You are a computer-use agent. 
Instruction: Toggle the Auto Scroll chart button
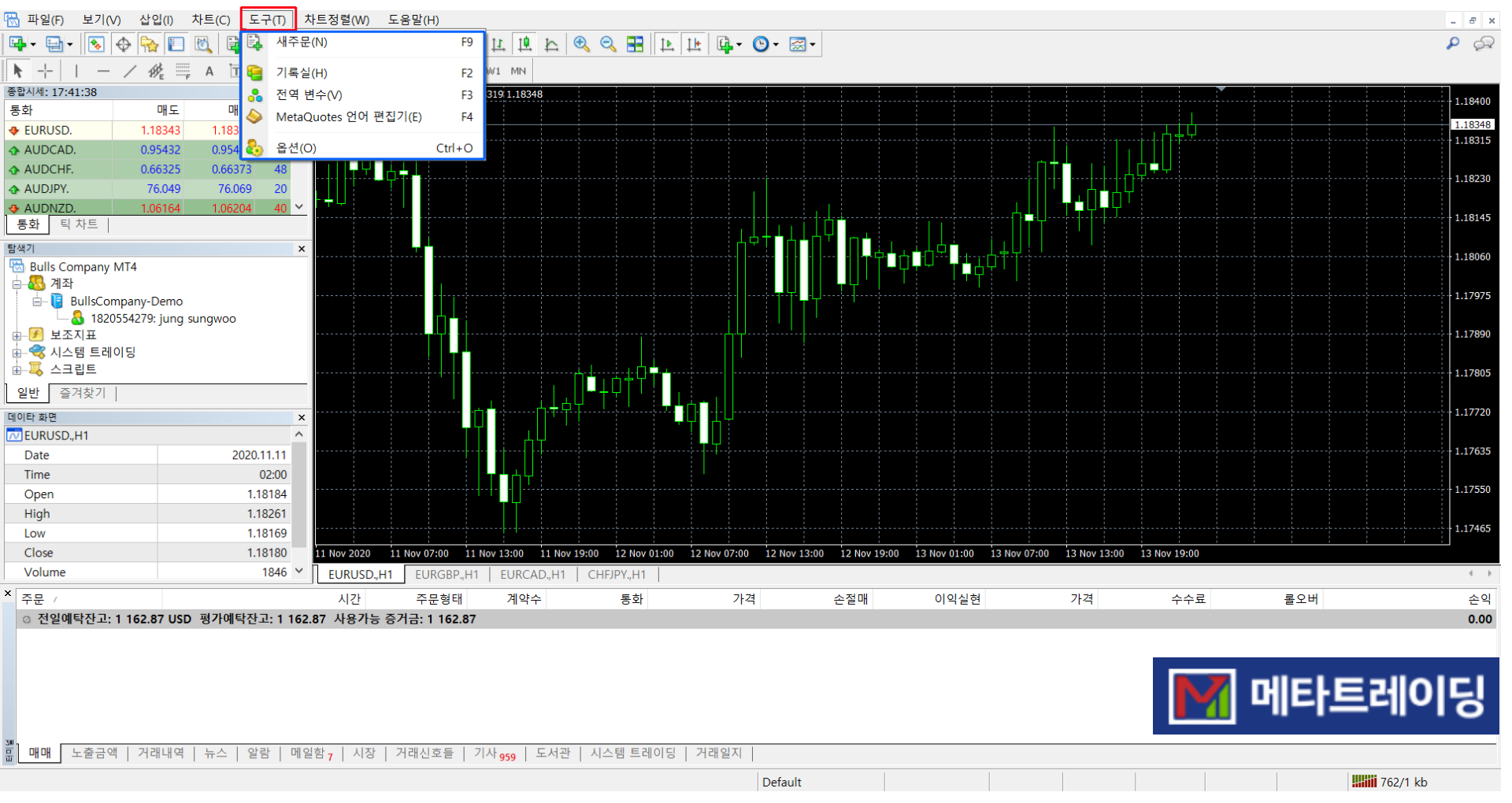click(x=667, y=44)
